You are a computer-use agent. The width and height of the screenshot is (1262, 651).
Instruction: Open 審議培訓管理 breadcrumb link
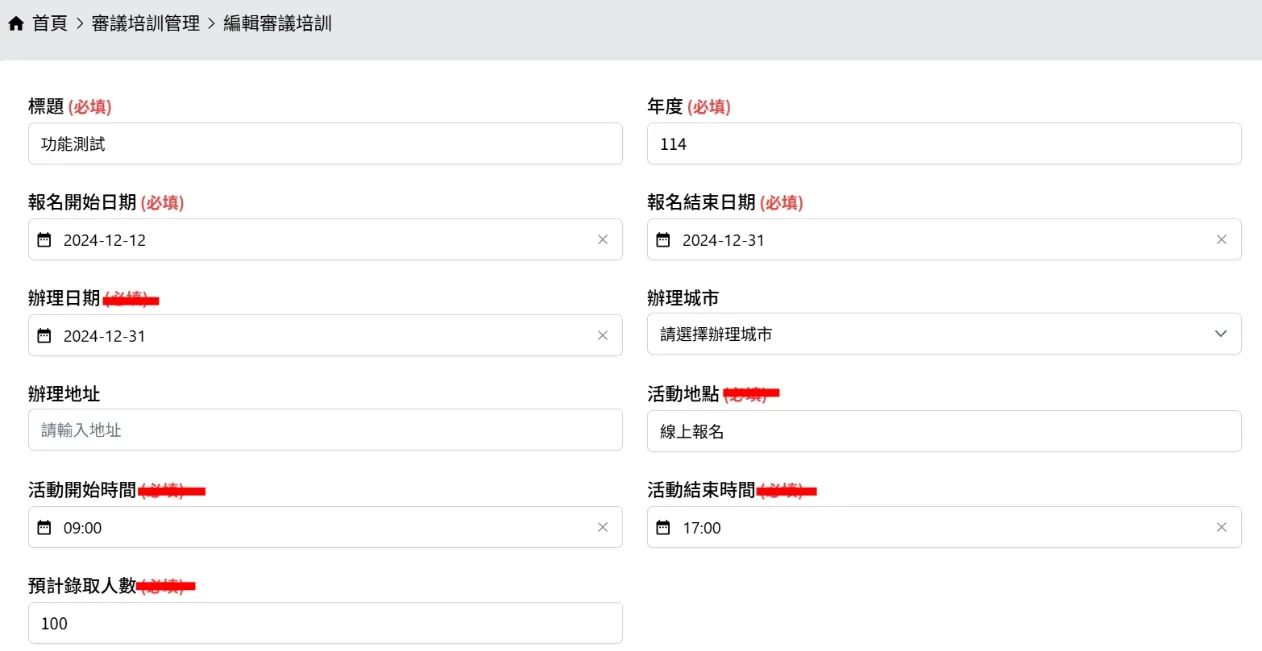tap(146, 23)
